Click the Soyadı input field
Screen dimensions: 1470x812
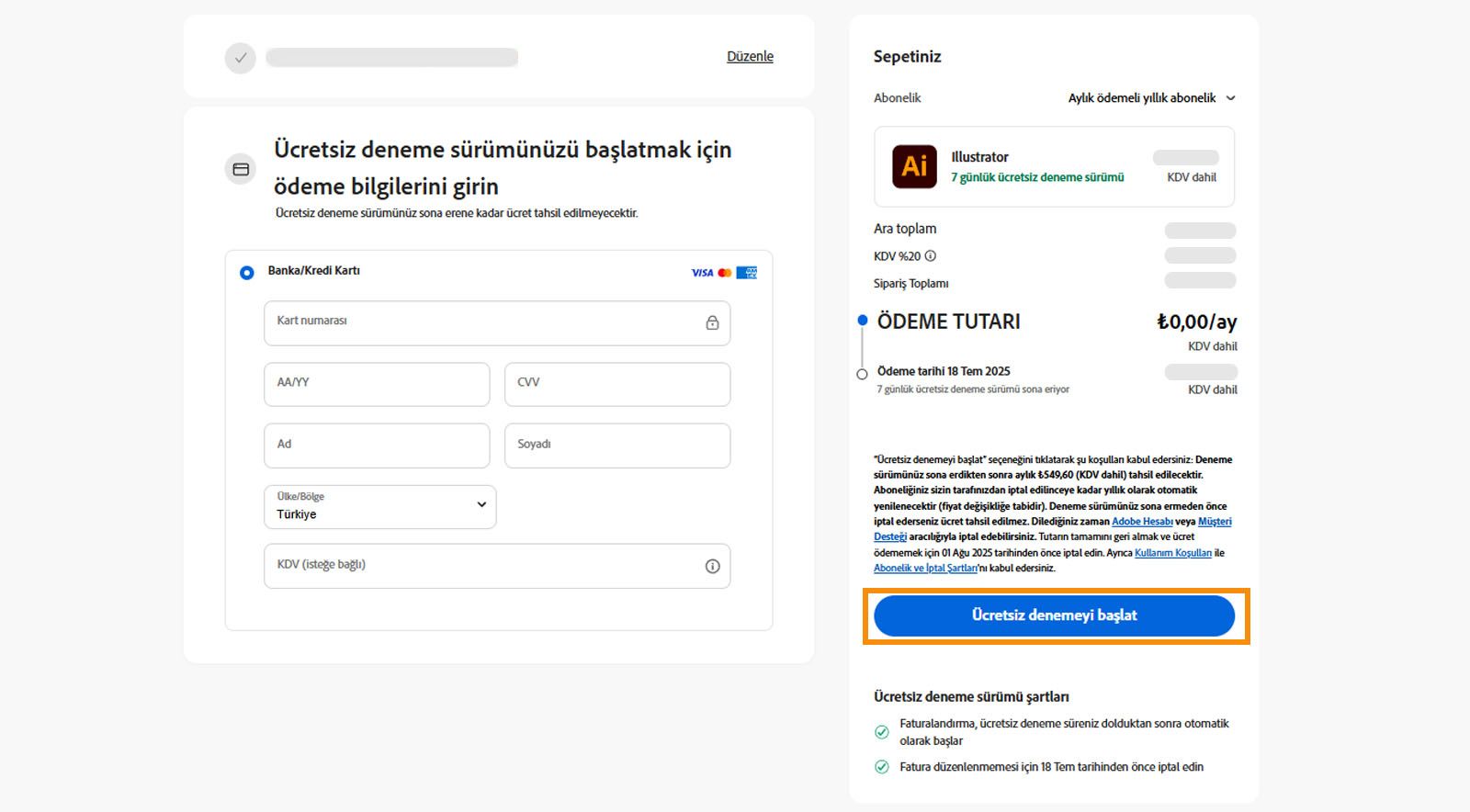pyautogui.click(x=617, y=445)
